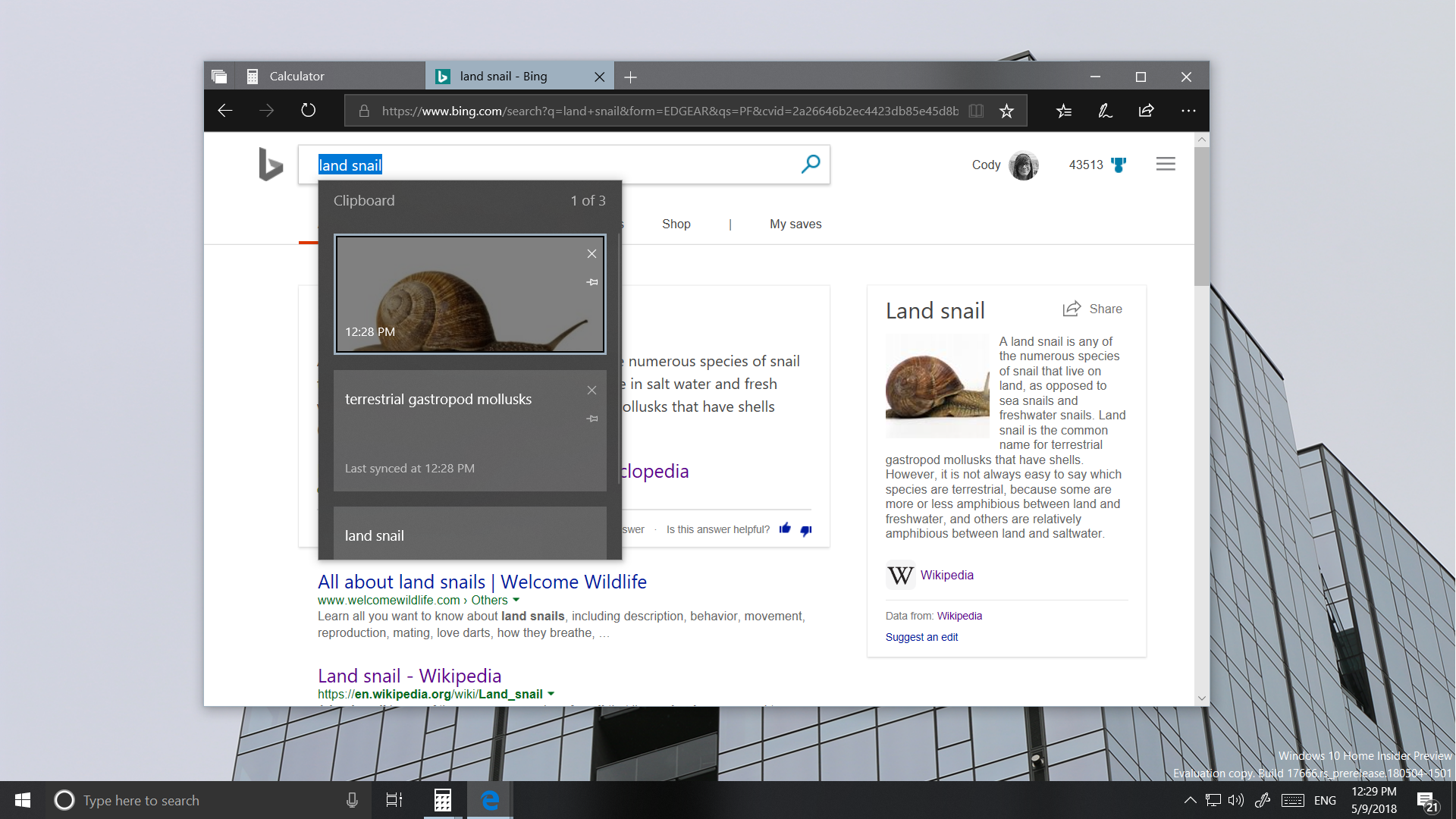Screen dimensions: 1456x819
Task: Open All about land snails link
Action: pos(482,582)
